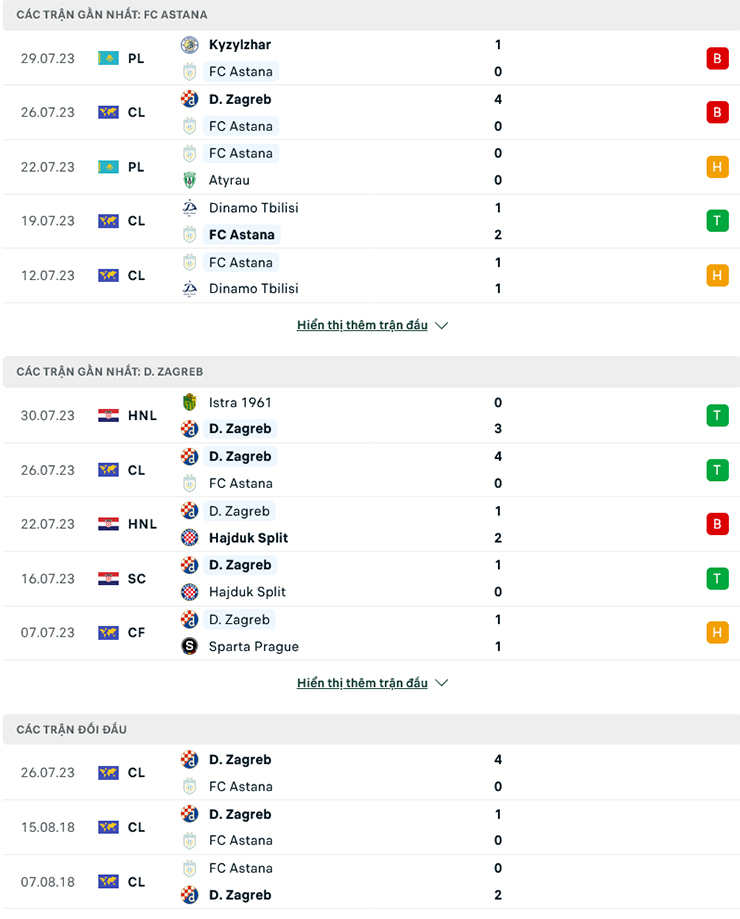The width and height of the screenshot is (740, 919).
Task: Click orange H badge for Sparta Prague match
Action: click(x=717, y=632)
